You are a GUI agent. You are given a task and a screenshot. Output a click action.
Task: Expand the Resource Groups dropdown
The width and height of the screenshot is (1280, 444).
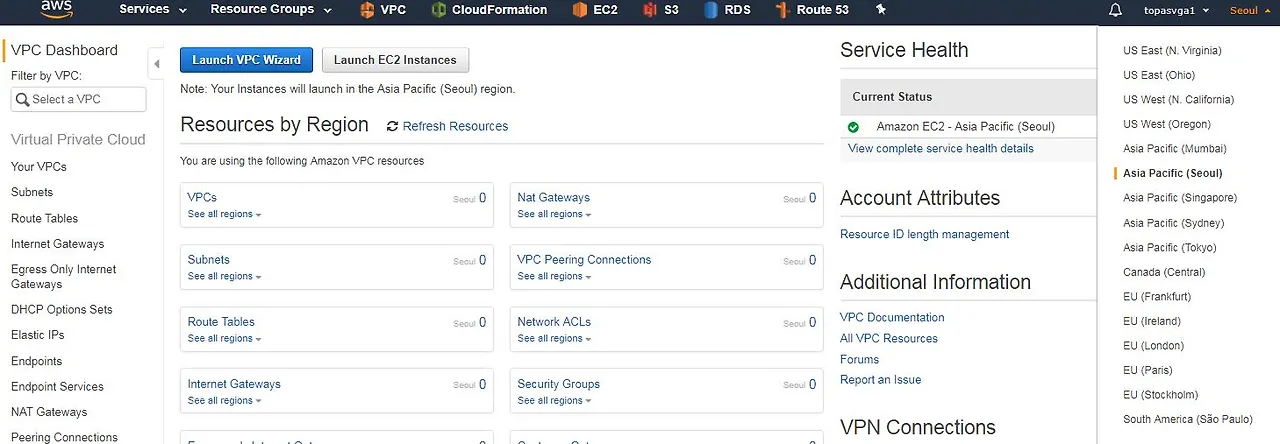point(270,10)
